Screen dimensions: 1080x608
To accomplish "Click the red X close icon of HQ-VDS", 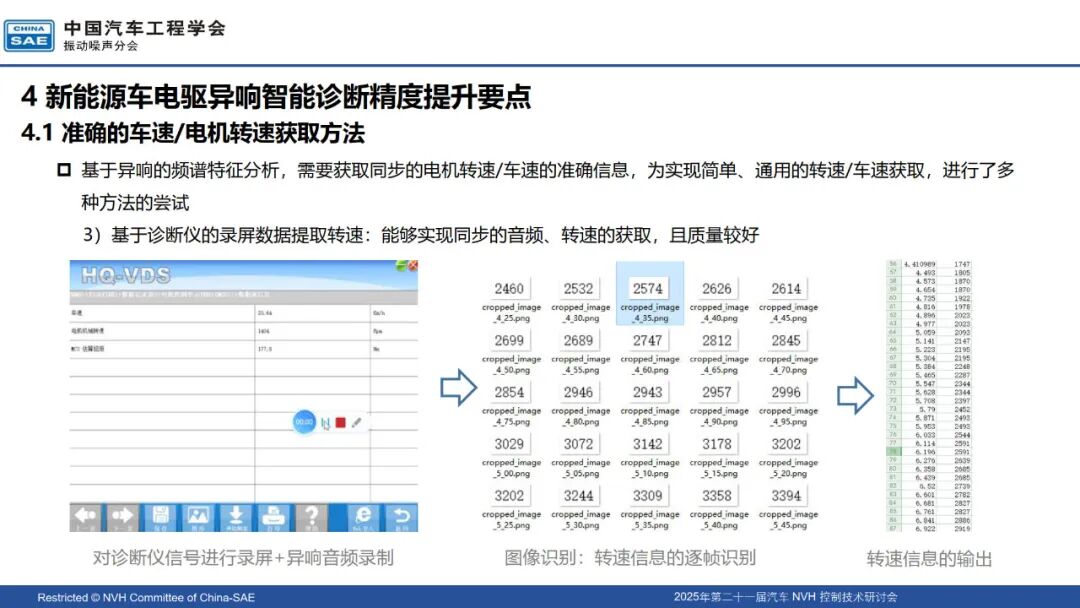I will [413, 265].
